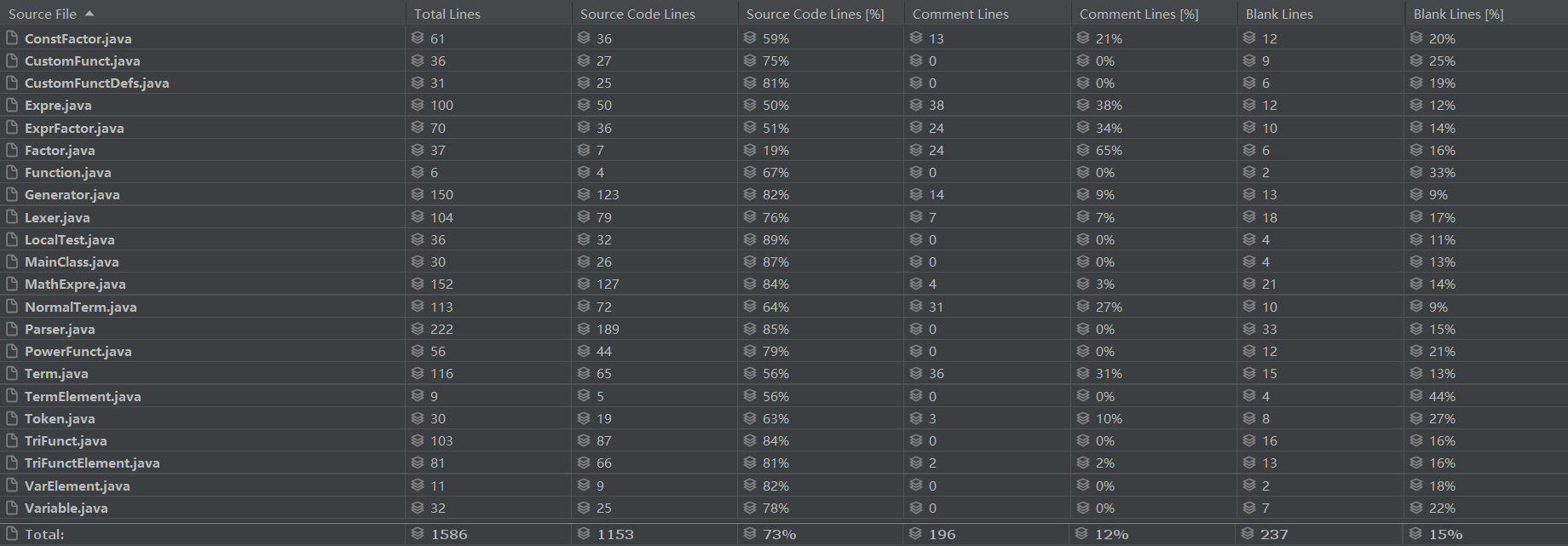The width and height of the screenshot is (1568, 546).
Task: Click the file icon next to Parser.java
Action: coord(12,329)
